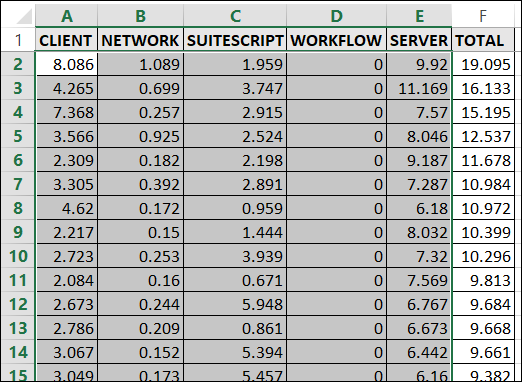This screenshot has height=382, width=522.
Task: Select cell with value 2.786
Action: (66, 328)
